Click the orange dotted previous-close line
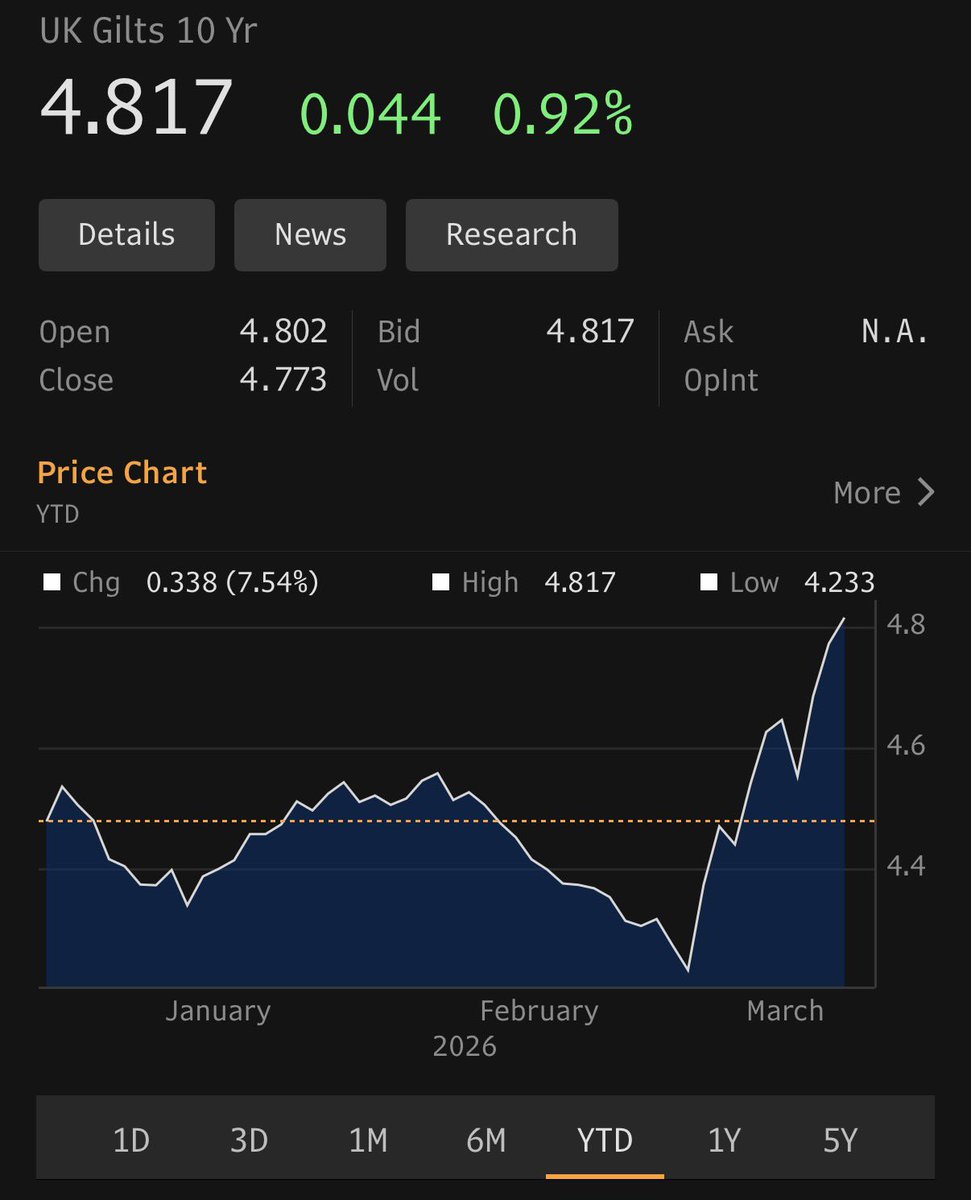The image size is (971, 1200). pyautogui.click(x=457, y=821)
